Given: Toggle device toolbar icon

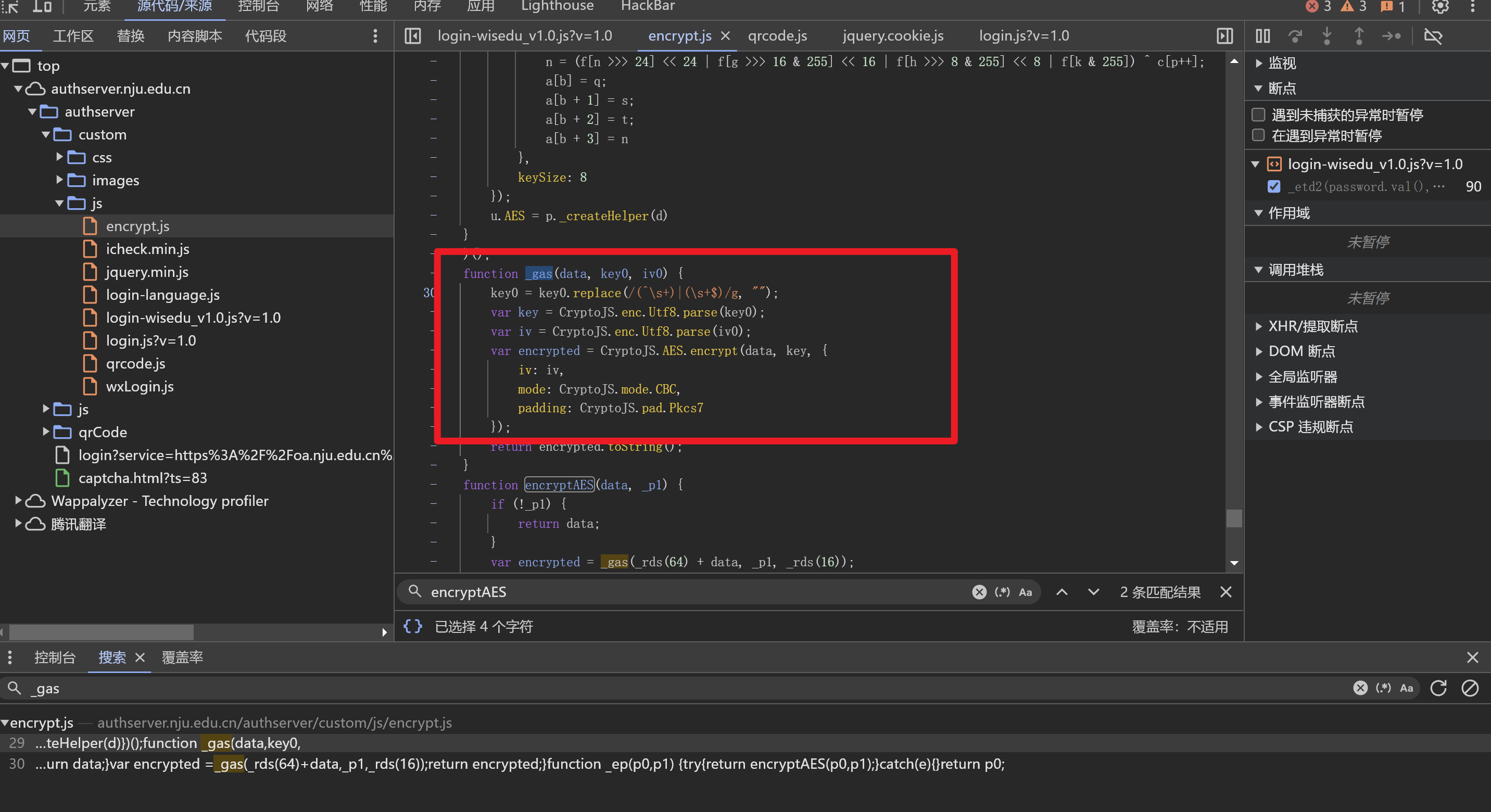Looking at the screenshot, I should [x=42, y=6].
